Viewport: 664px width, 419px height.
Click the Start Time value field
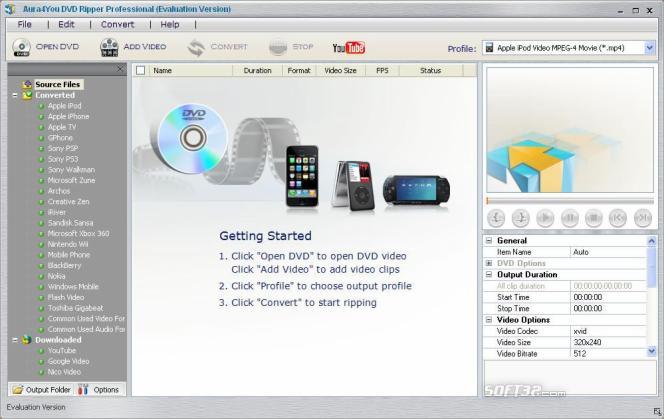click(608, 297)
